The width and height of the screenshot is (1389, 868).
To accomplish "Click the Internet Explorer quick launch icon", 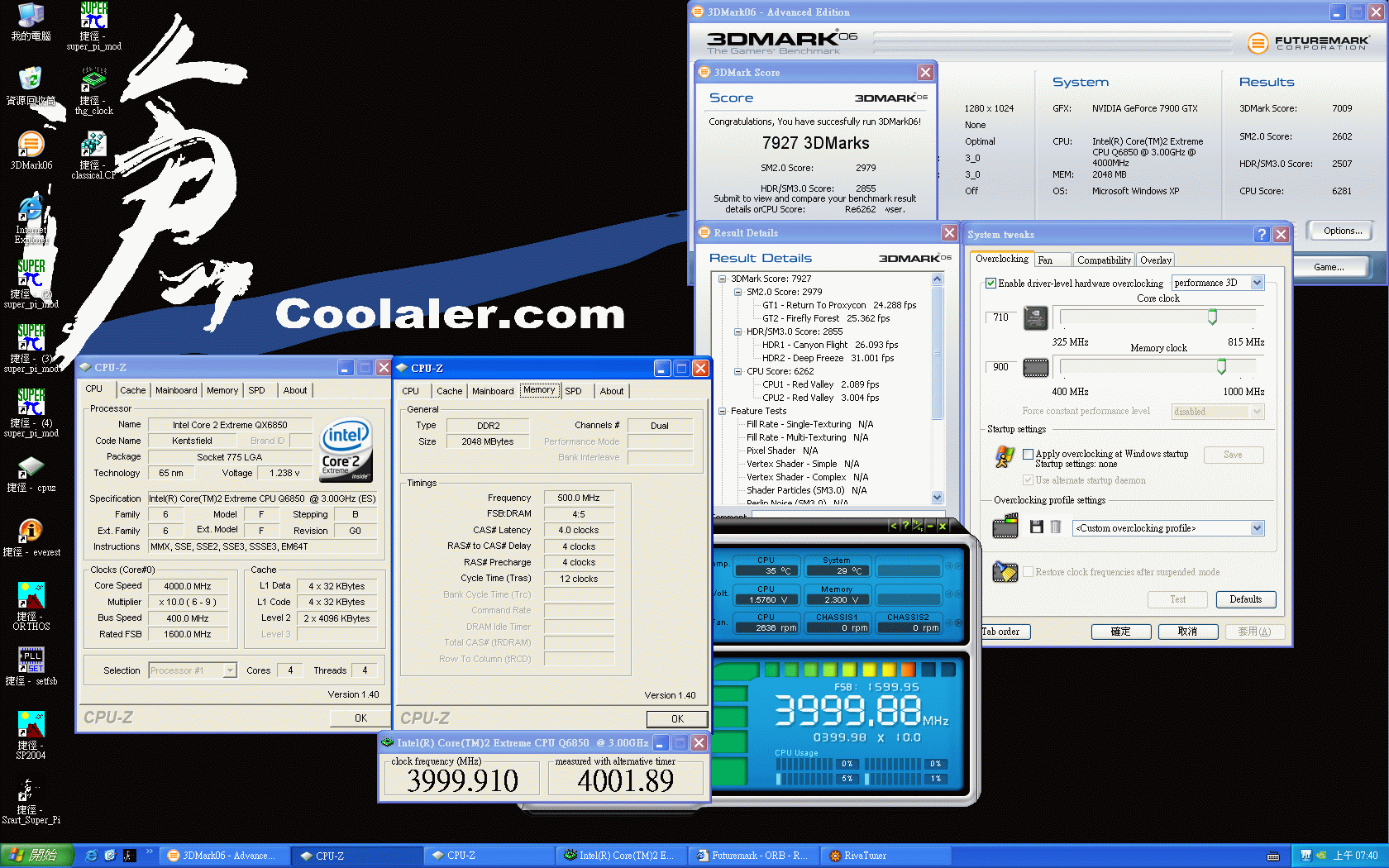I will click(91, 856).
